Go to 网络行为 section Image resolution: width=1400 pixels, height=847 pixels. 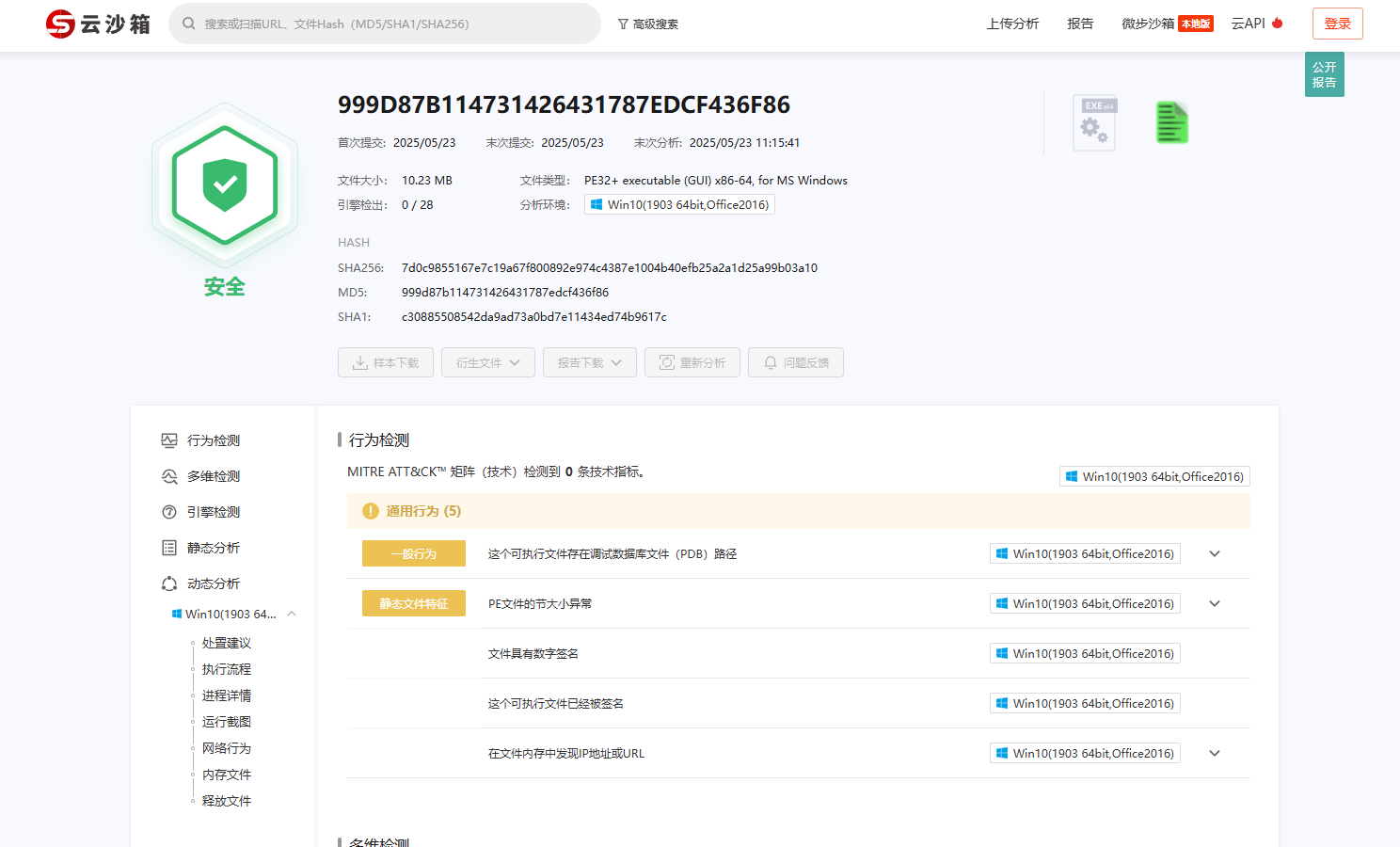(x=227, y=748)
